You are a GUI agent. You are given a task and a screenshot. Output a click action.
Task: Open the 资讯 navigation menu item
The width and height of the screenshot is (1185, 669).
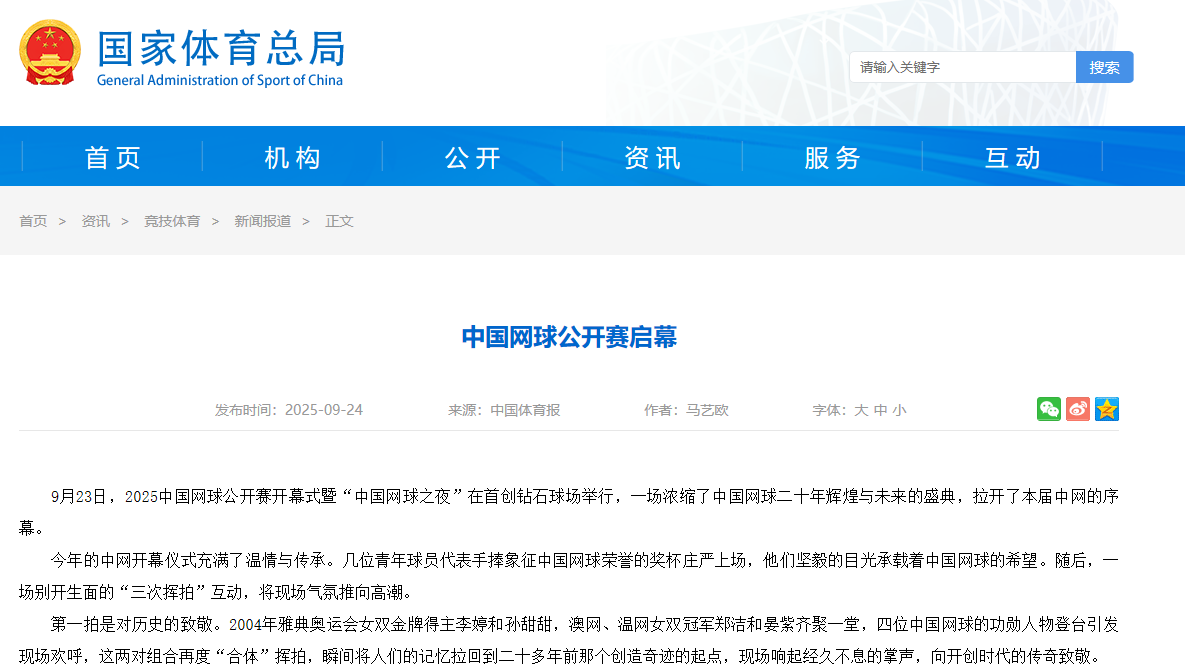point(653,157)
